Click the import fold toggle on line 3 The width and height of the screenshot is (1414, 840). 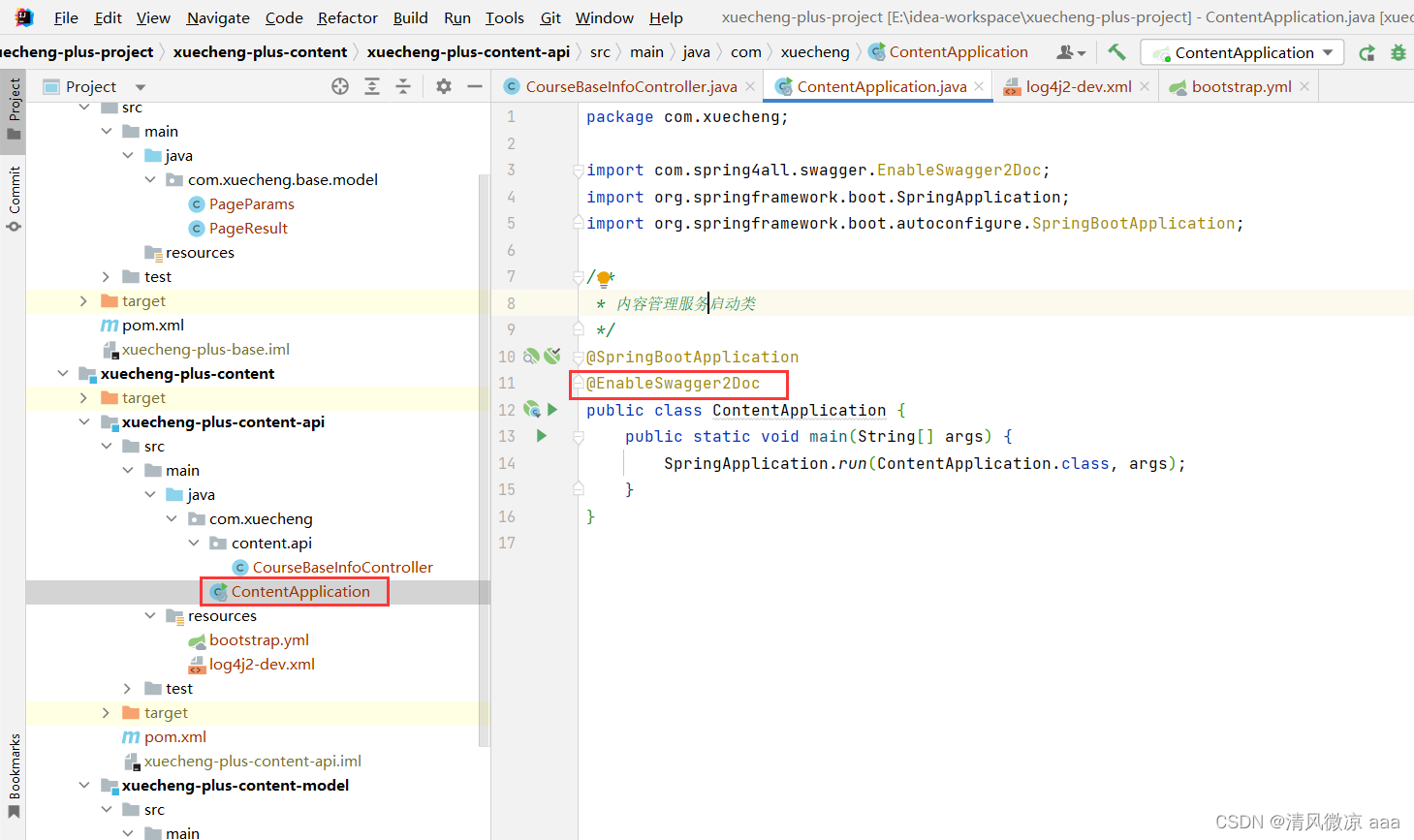point(579,170)
